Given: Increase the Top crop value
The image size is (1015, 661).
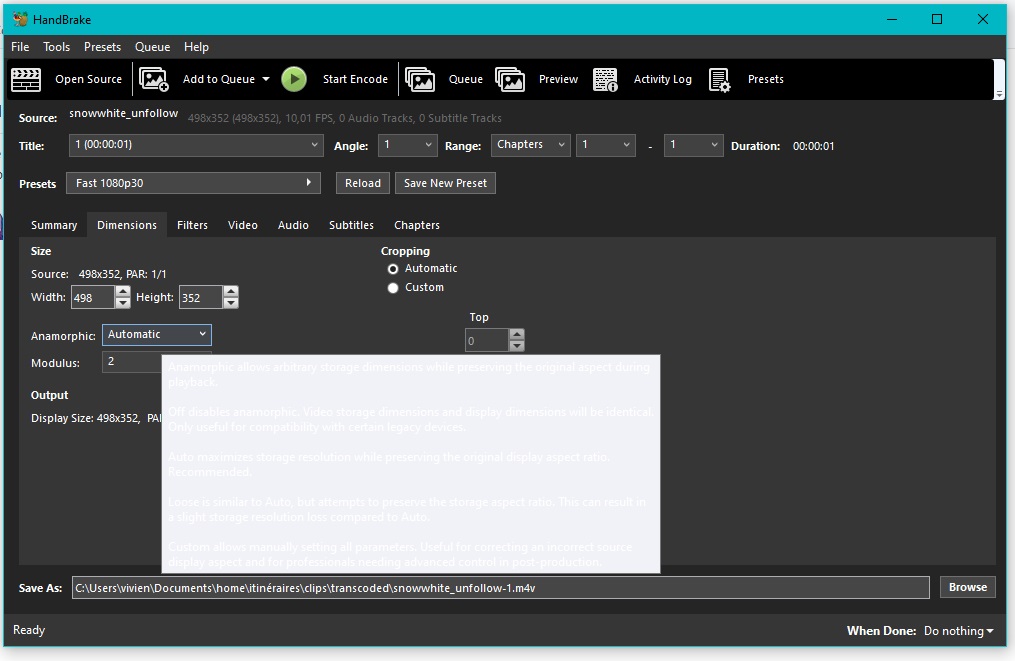Looking at the screenshot, I should [517, 335].
